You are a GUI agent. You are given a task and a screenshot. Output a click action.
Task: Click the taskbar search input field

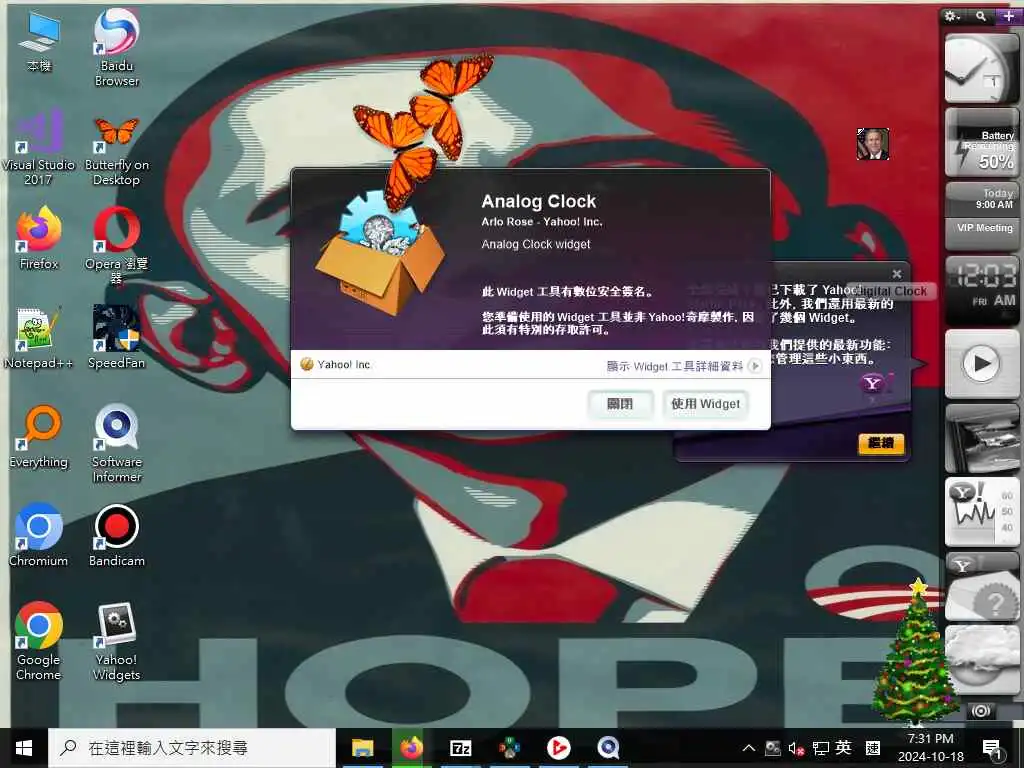click(x=192, y=748)
